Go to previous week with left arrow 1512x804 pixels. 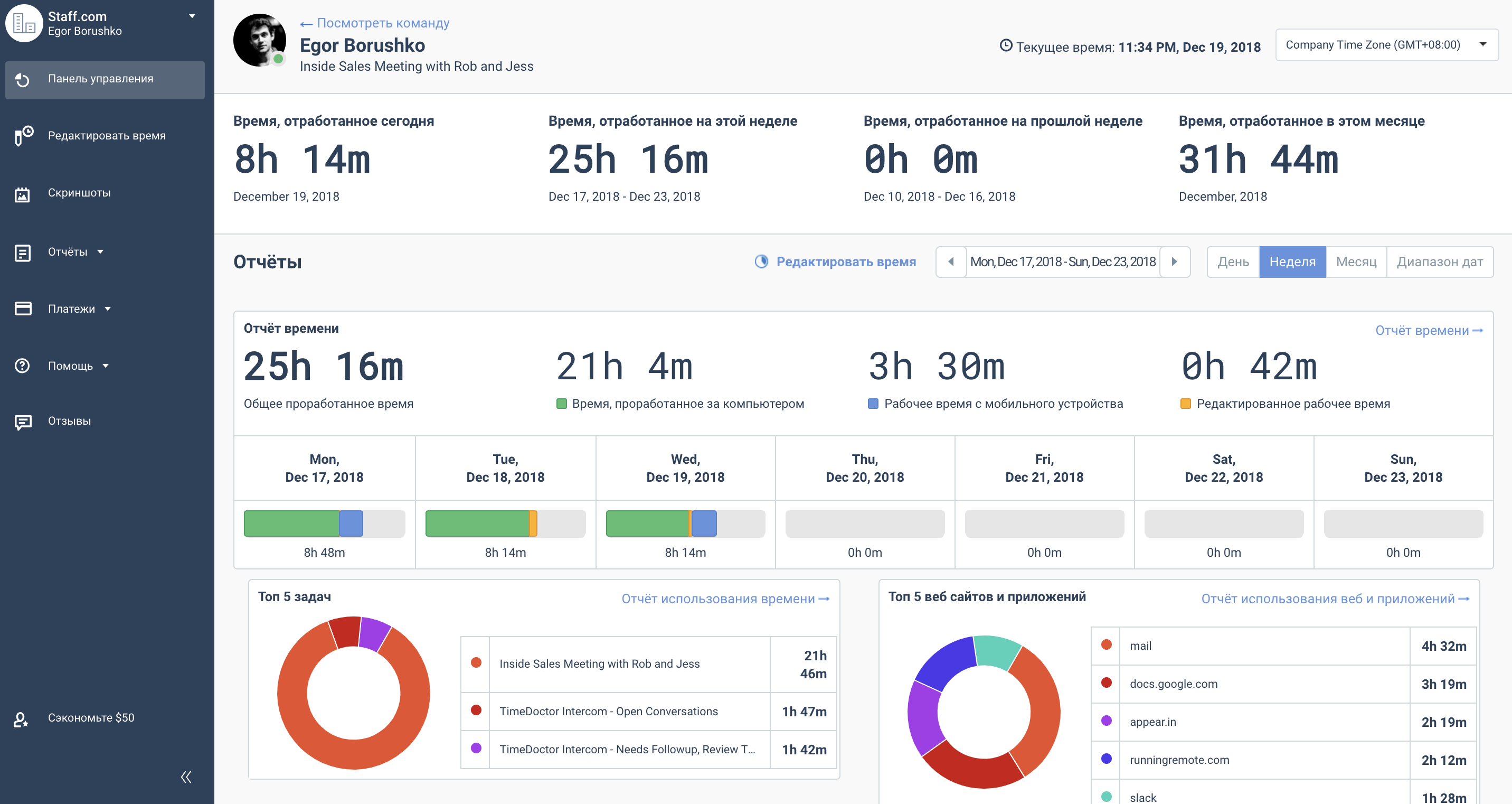(951, 261)
